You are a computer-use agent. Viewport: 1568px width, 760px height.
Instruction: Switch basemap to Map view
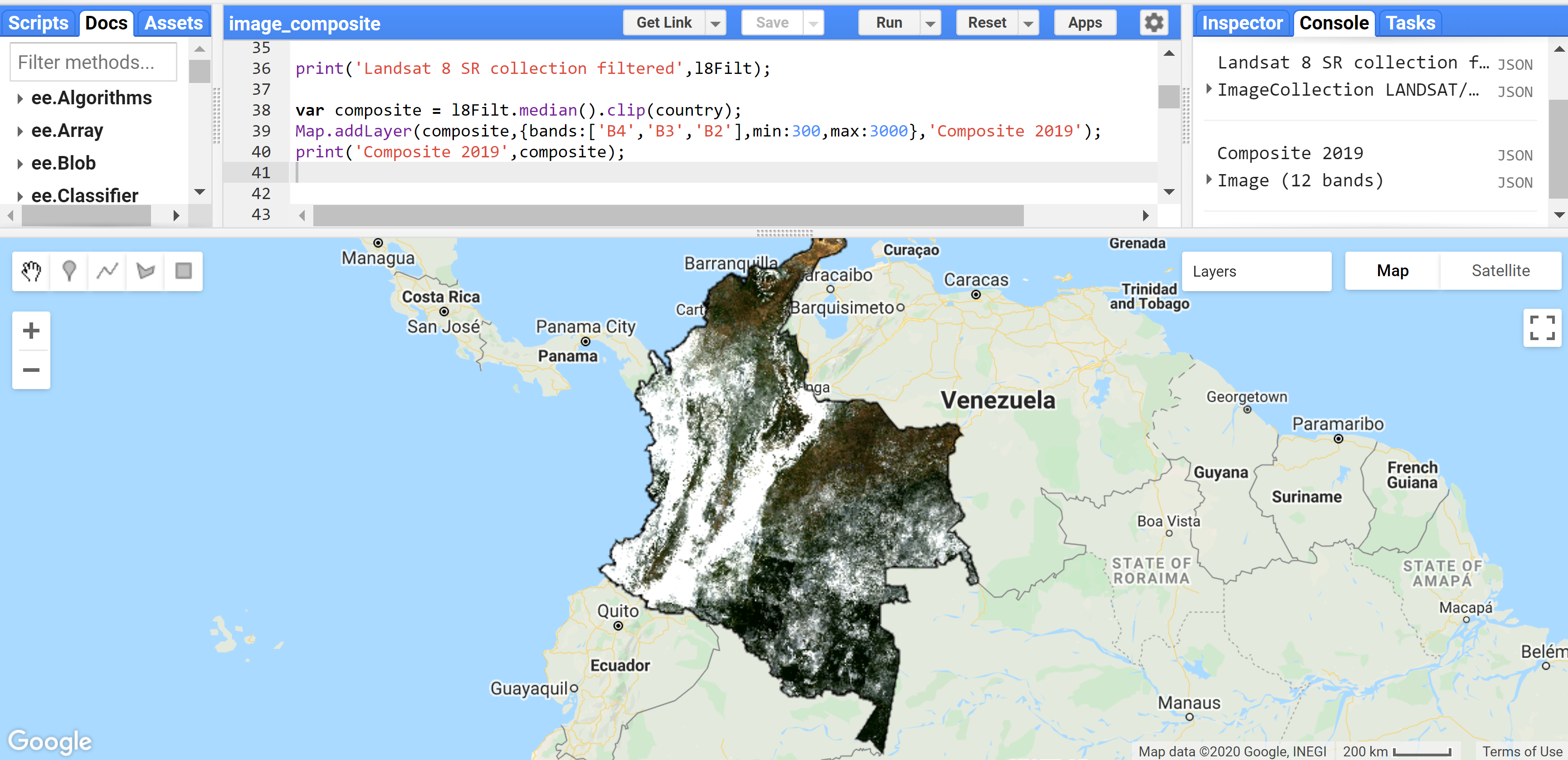(x=1392, y=271)
